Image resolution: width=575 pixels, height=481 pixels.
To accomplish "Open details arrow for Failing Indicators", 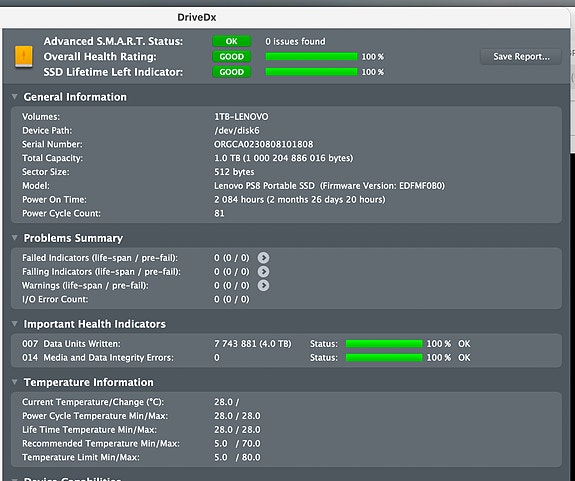I will tap(263, 272).
